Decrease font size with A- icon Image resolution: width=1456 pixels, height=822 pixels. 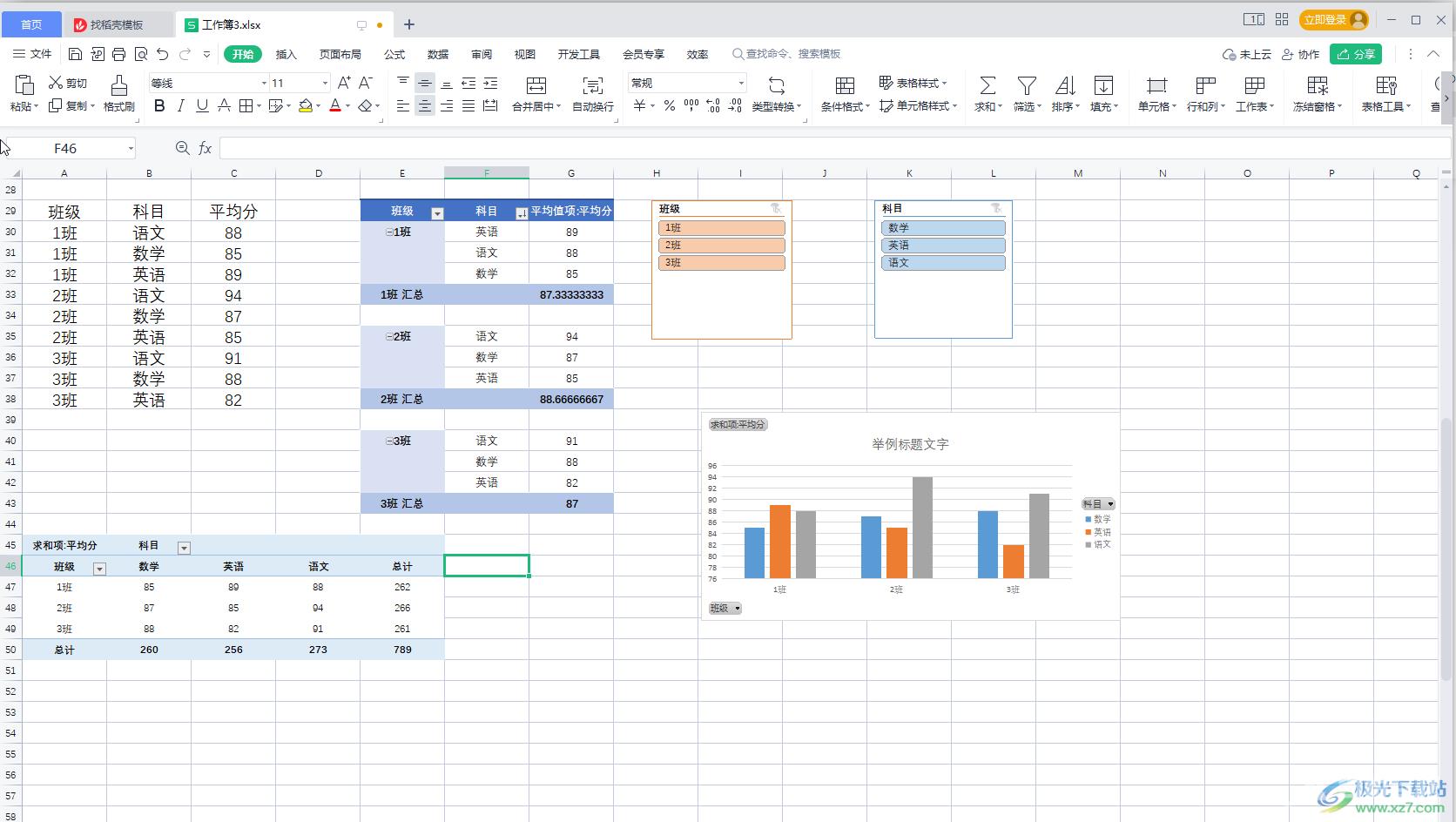tap(366, 83)
